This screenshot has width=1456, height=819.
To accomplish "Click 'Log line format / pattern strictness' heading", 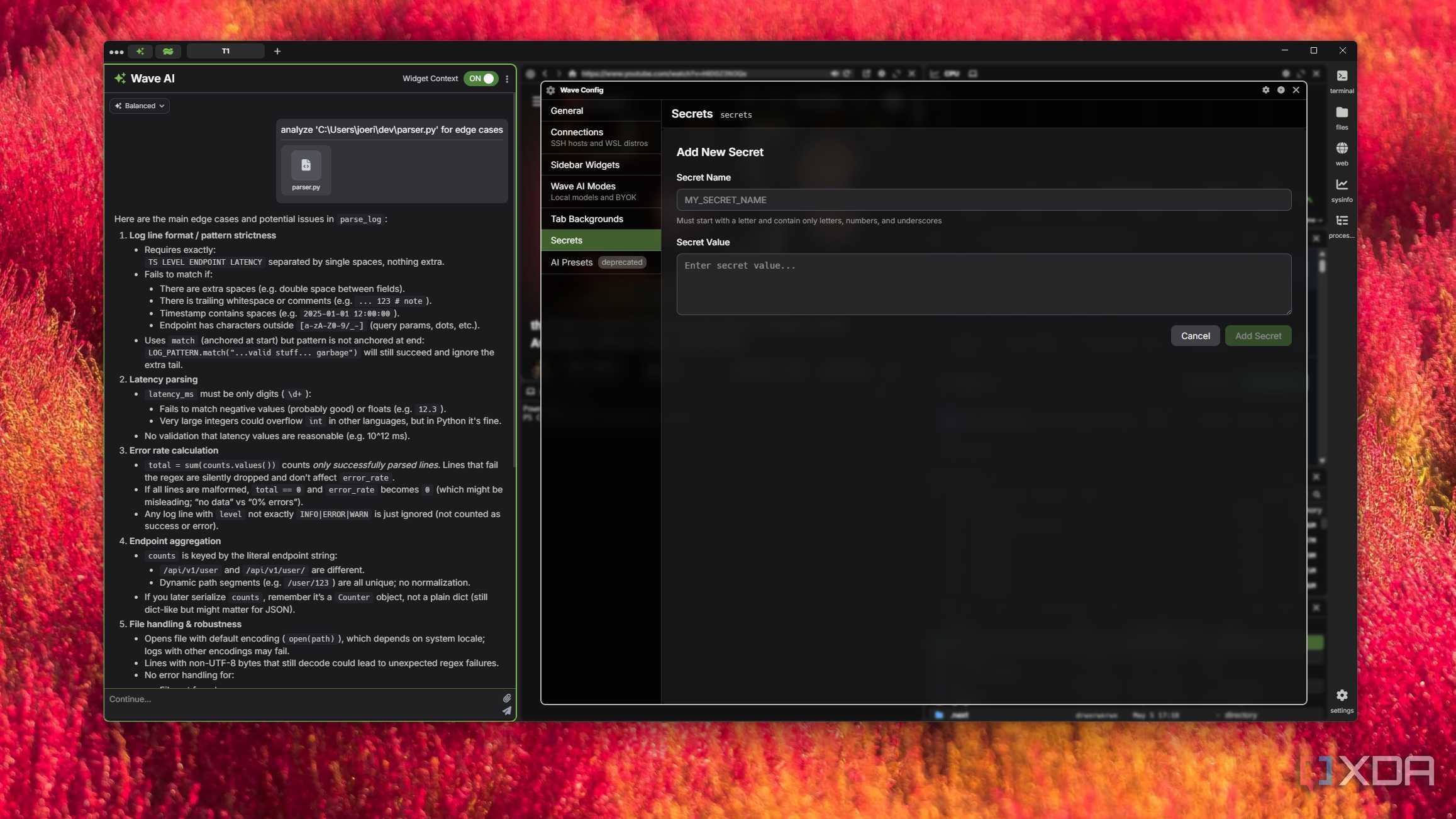I will point(203,235).
